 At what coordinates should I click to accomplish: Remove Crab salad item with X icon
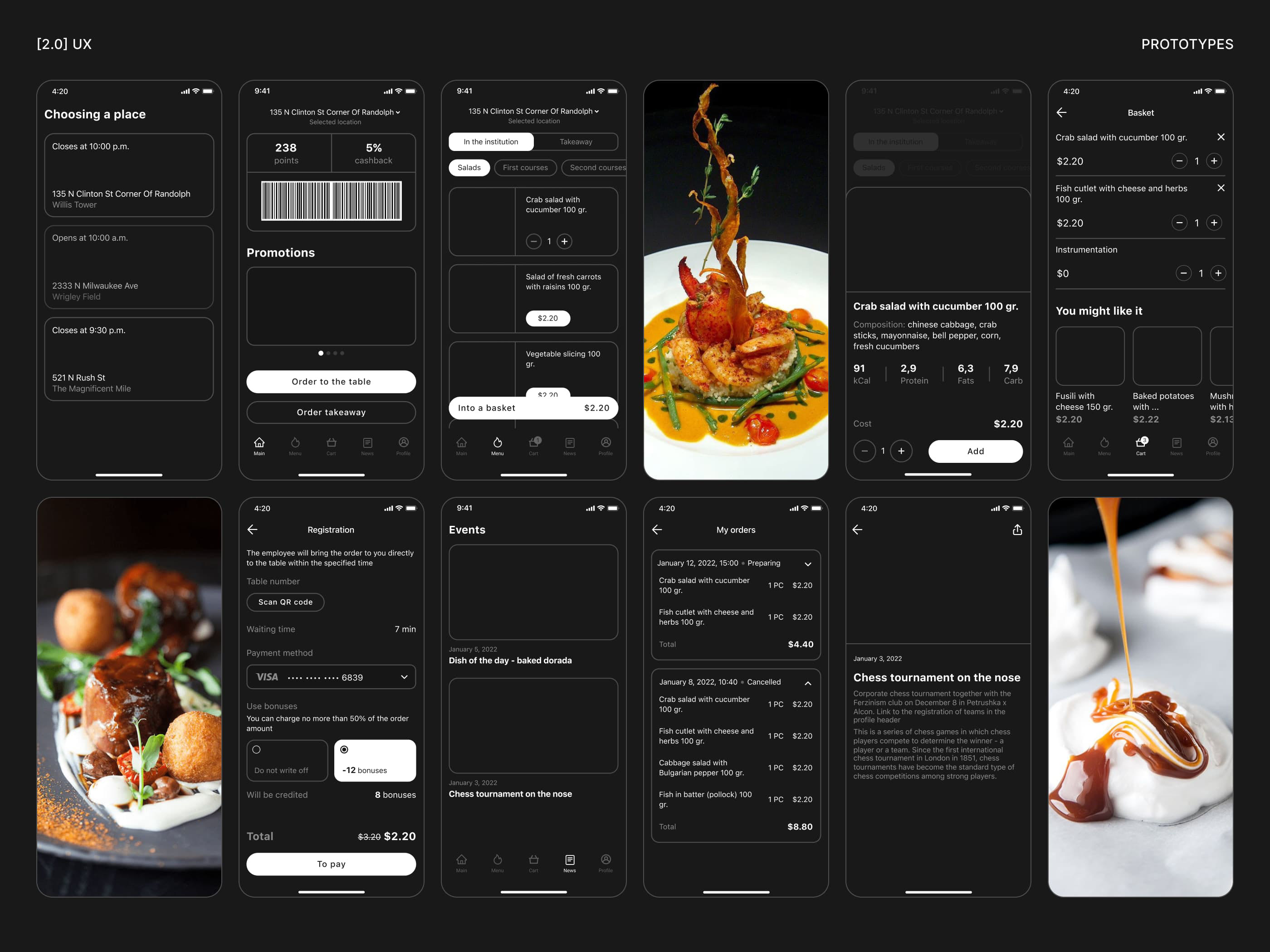coord(1221,137)
